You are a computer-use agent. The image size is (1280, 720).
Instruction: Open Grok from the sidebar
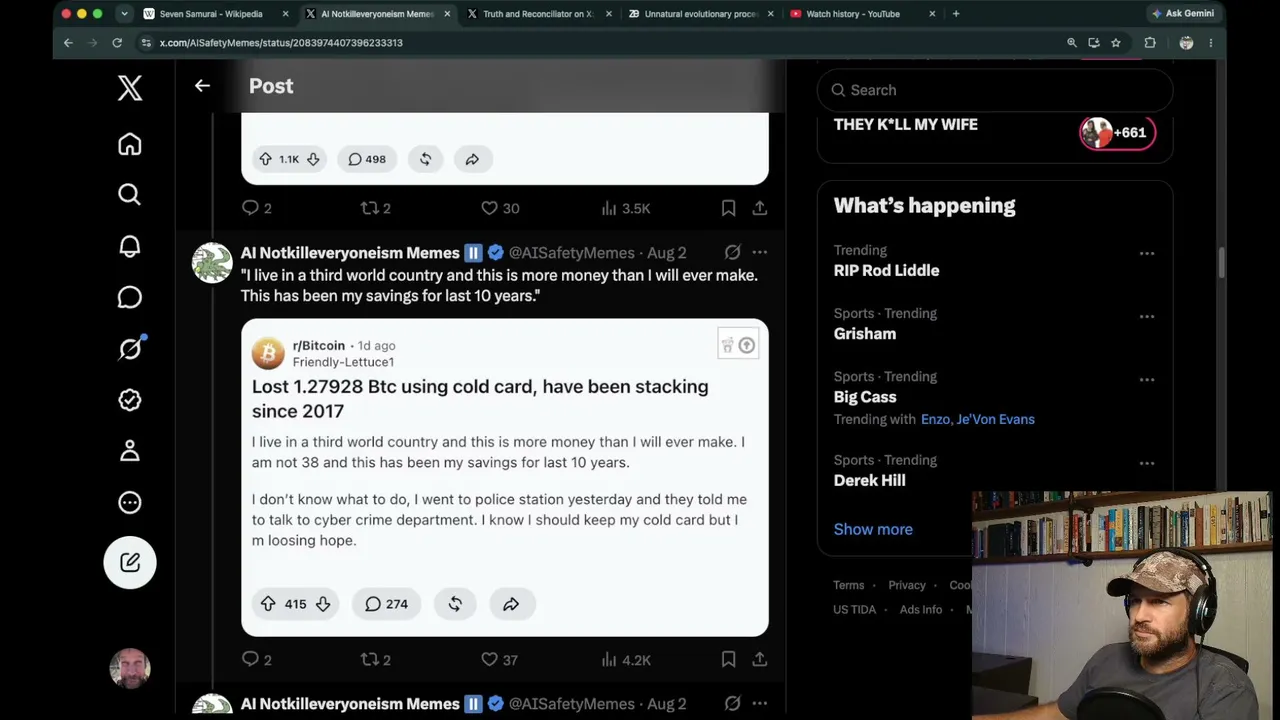coord(130,348)
